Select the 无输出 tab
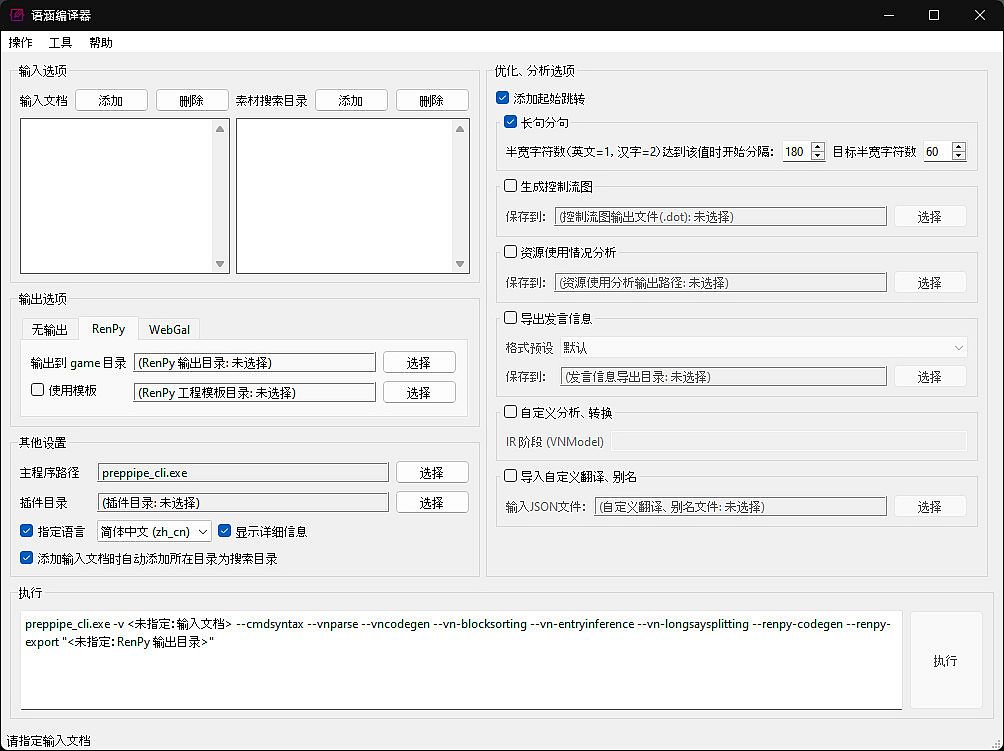This screenshot has width=1004, height=751. [49, 329]
